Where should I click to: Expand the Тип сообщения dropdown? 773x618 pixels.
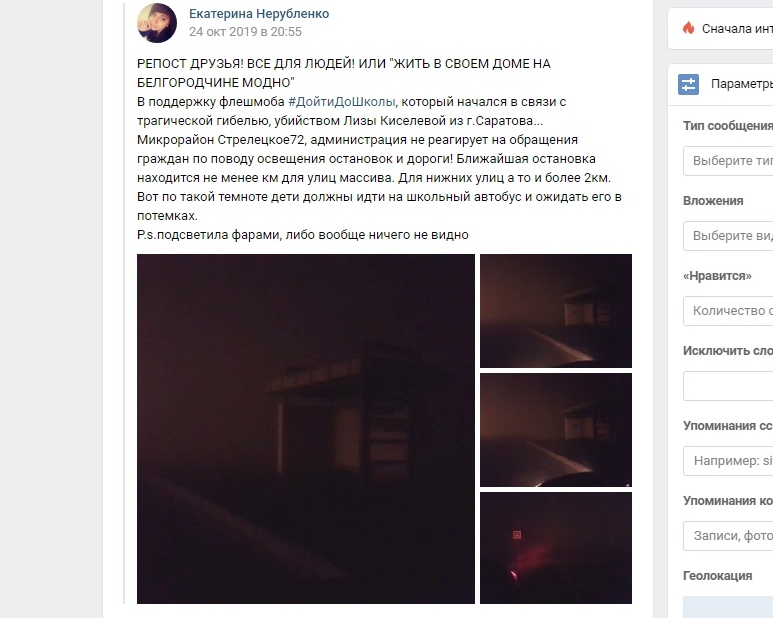[728, 161]
